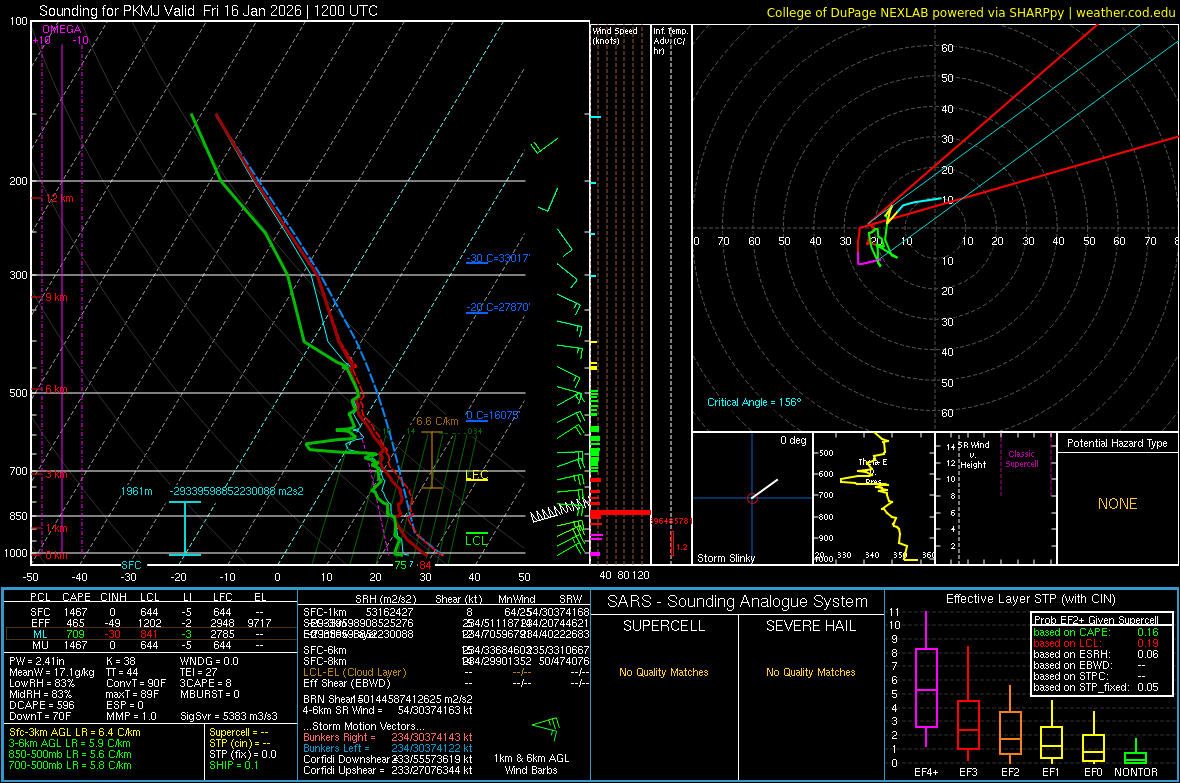Image resolution: width=1180 pixels, height=783 pixels.
Task: Click the Eff Shear (EBWD) row label
Action: coord(347,683)
